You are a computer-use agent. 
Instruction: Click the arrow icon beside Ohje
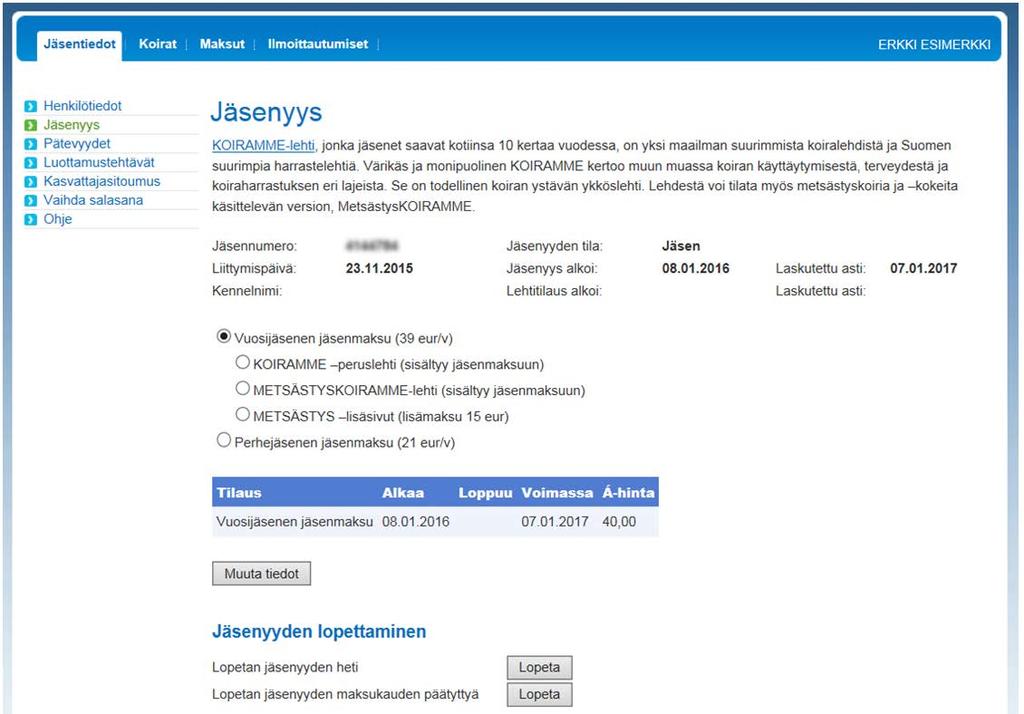(x=31, y=219)
